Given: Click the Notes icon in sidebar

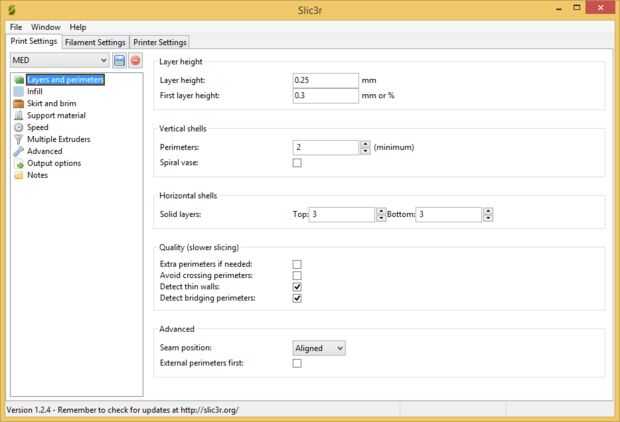Looking at the screenshot, I should [19, 175].
